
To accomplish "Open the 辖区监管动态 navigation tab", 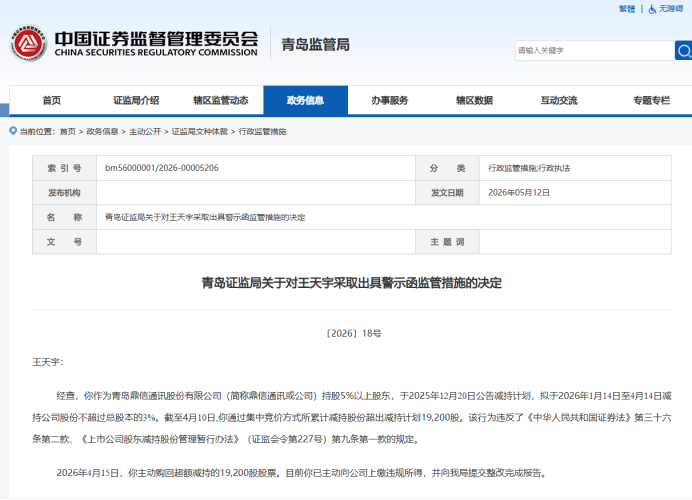I will click(221, 101).
